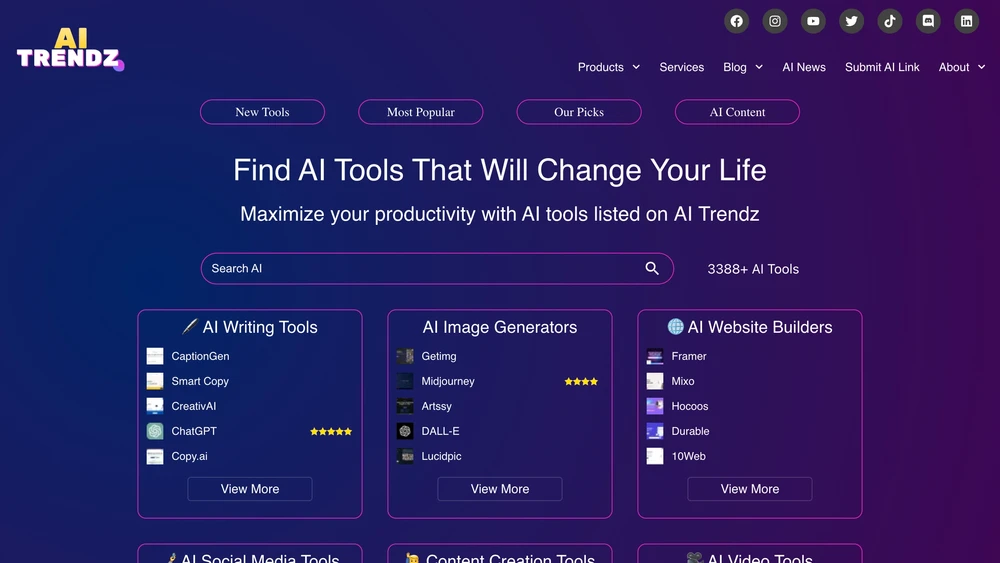Click the Getimg thumbnail icon
1000x563 pixels.
pos(405,356)
